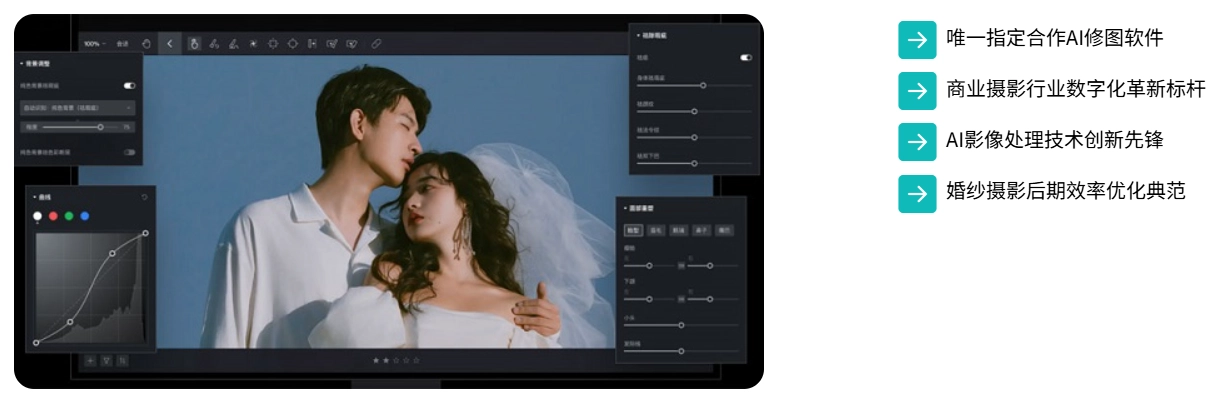Select the hand pan tool
Screen dimensions: 1225x408
click(x=146, y=44)
